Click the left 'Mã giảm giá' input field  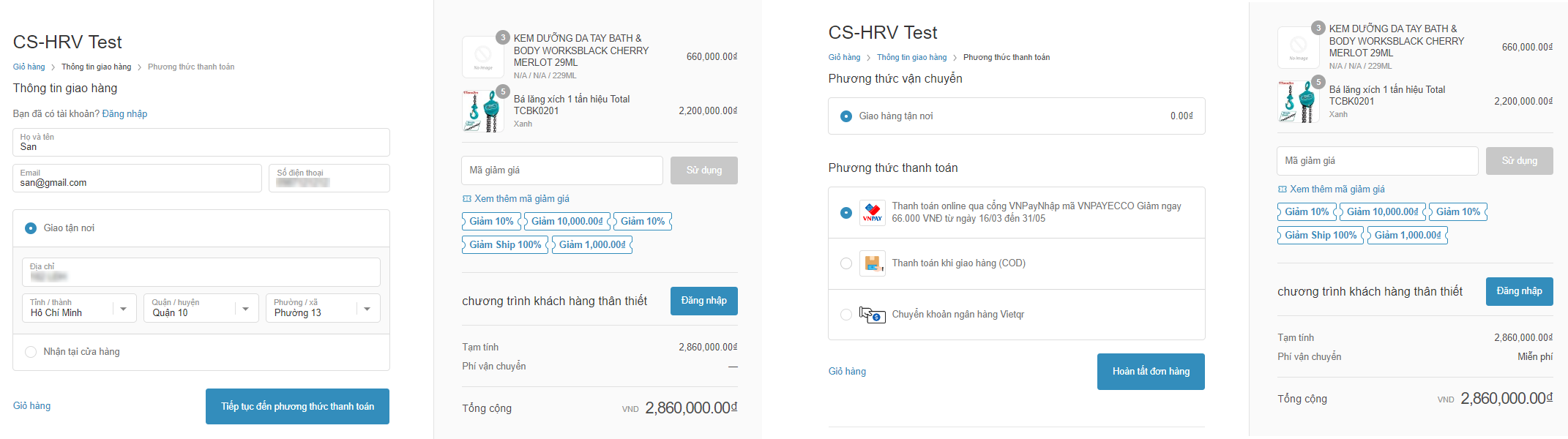pos(561,170)
